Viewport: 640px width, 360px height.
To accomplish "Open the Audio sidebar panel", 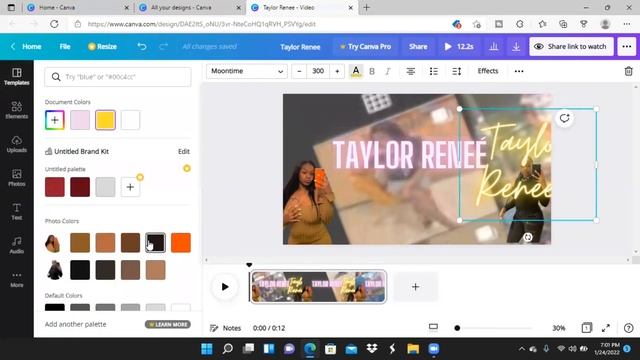I will tap(17, 245).
